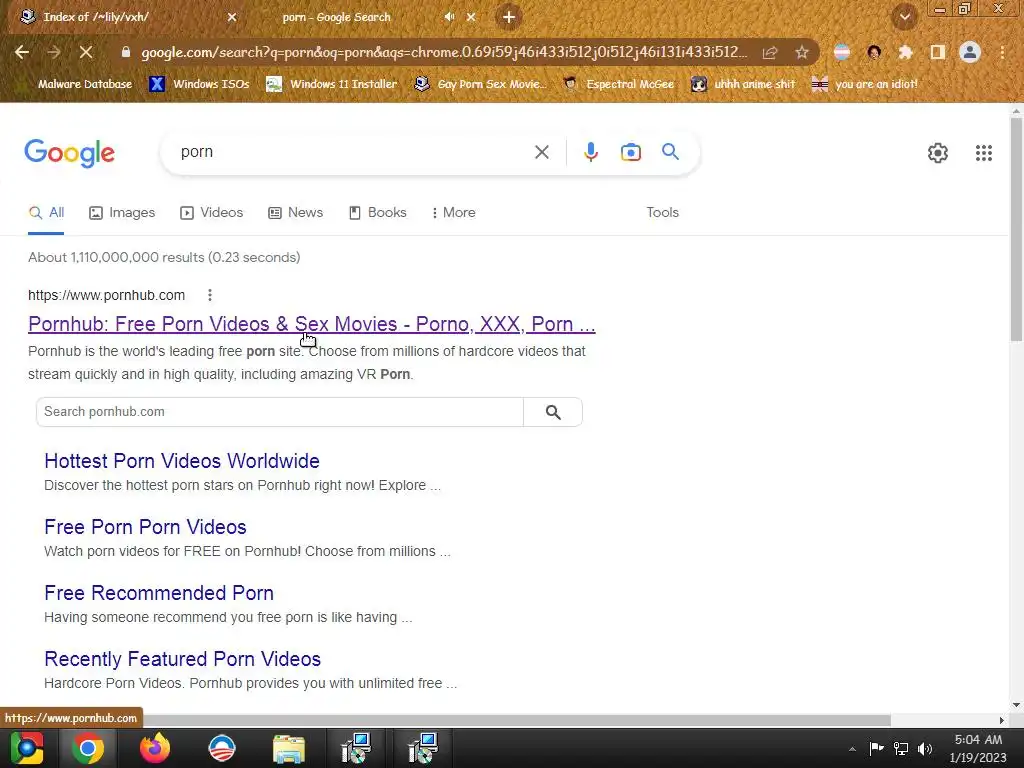Click the Google search text field
The image size is (1024, 768).
(353, 152)
